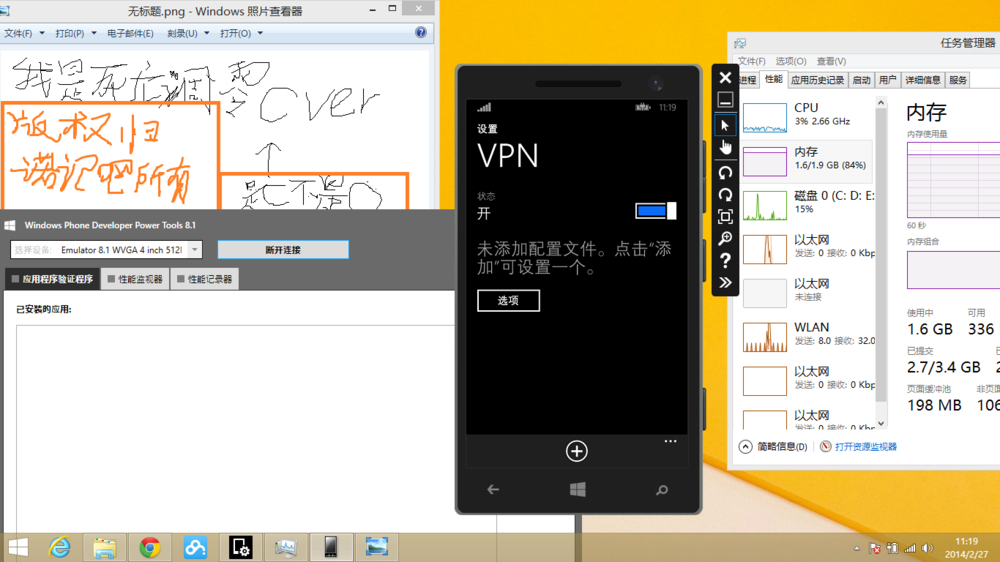
Task: Select the multi-touch hand input tool
Action: coord(725,147)
